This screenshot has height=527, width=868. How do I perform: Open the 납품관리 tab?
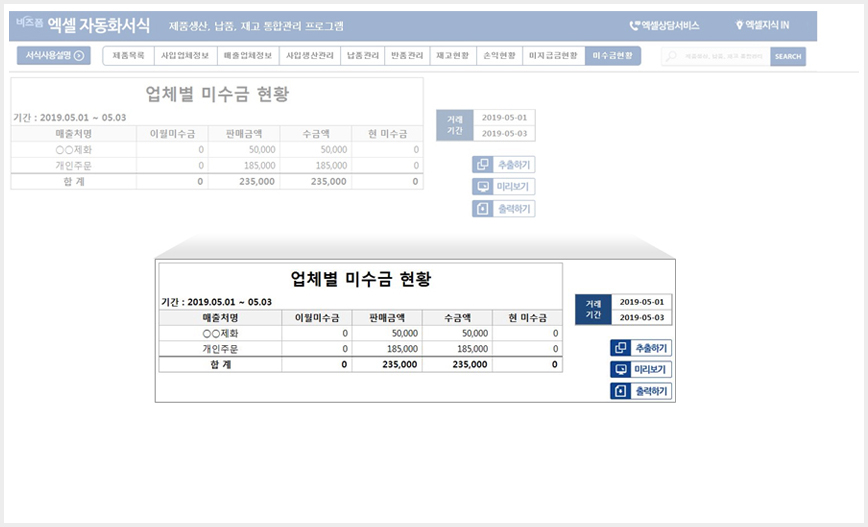pos(363,56)
